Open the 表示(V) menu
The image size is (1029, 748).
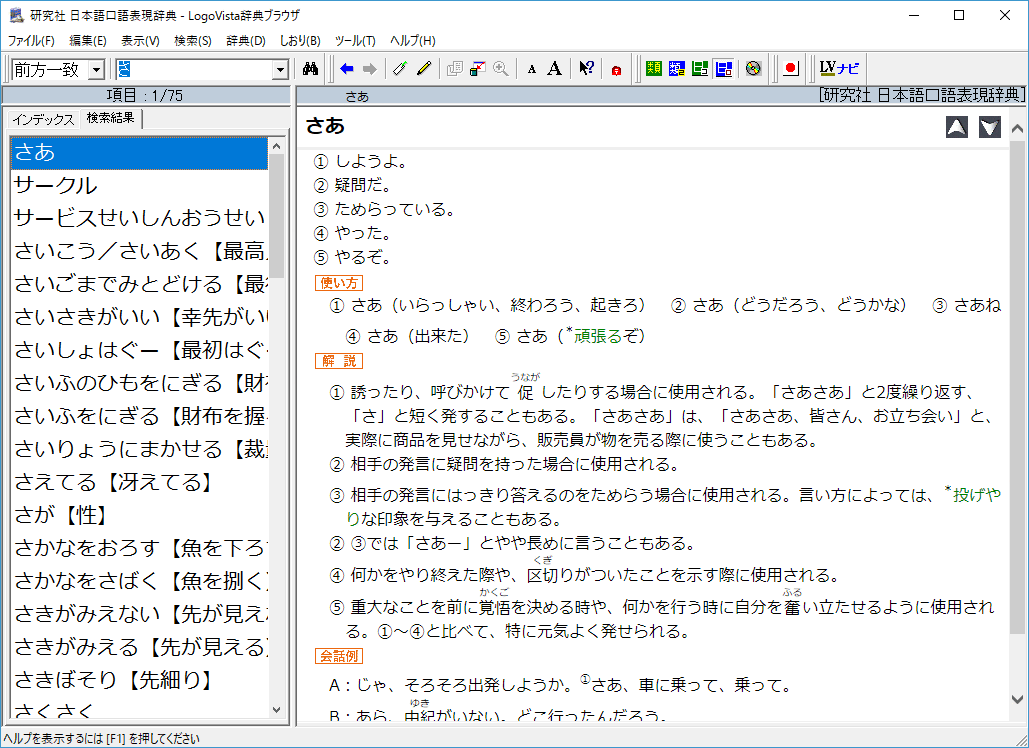coord(140,41)
